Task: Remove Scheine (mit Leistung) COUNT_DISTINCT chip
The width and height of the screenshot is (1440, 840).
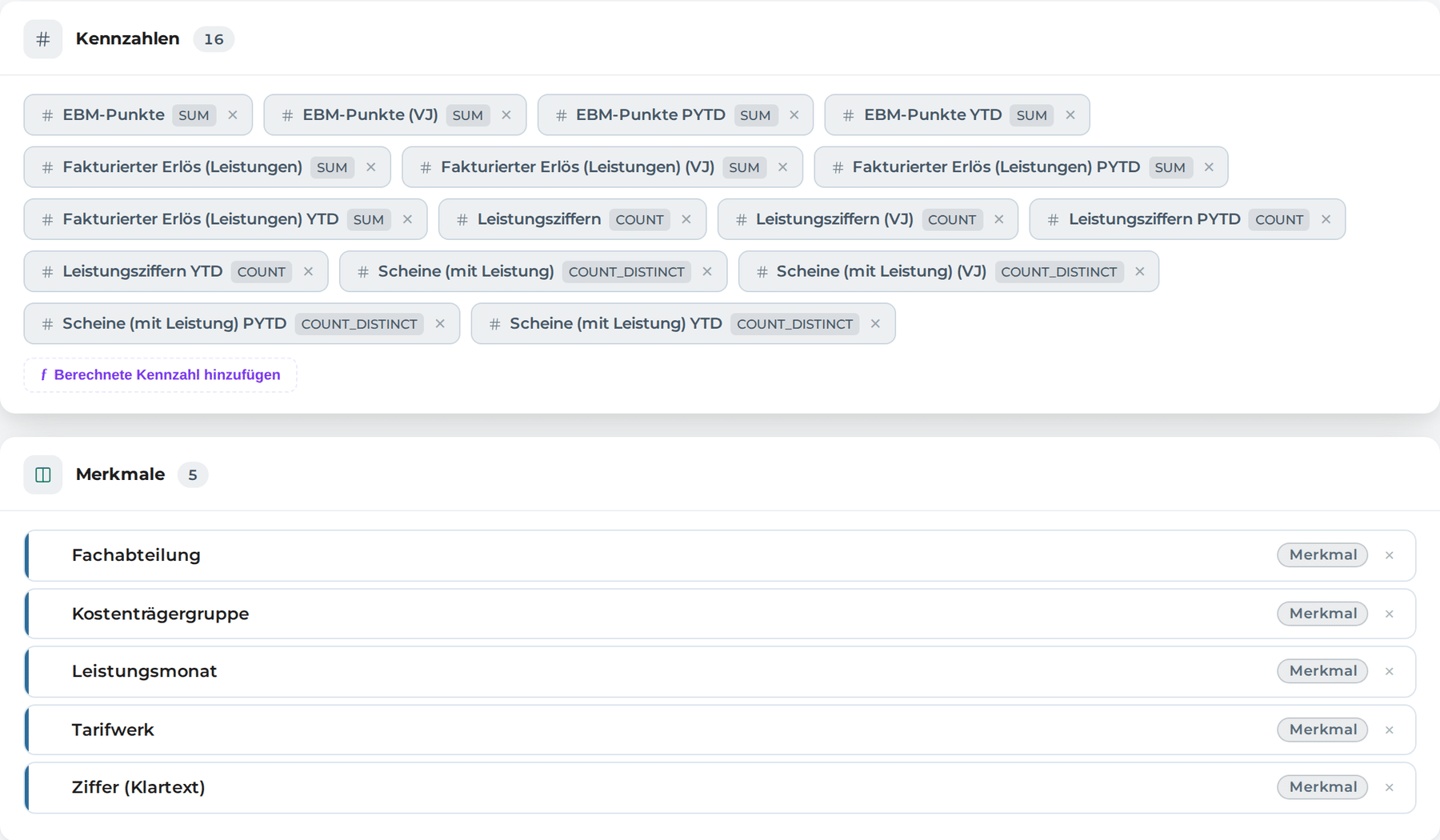Action: pyautogui.click(x=707, y=272)
